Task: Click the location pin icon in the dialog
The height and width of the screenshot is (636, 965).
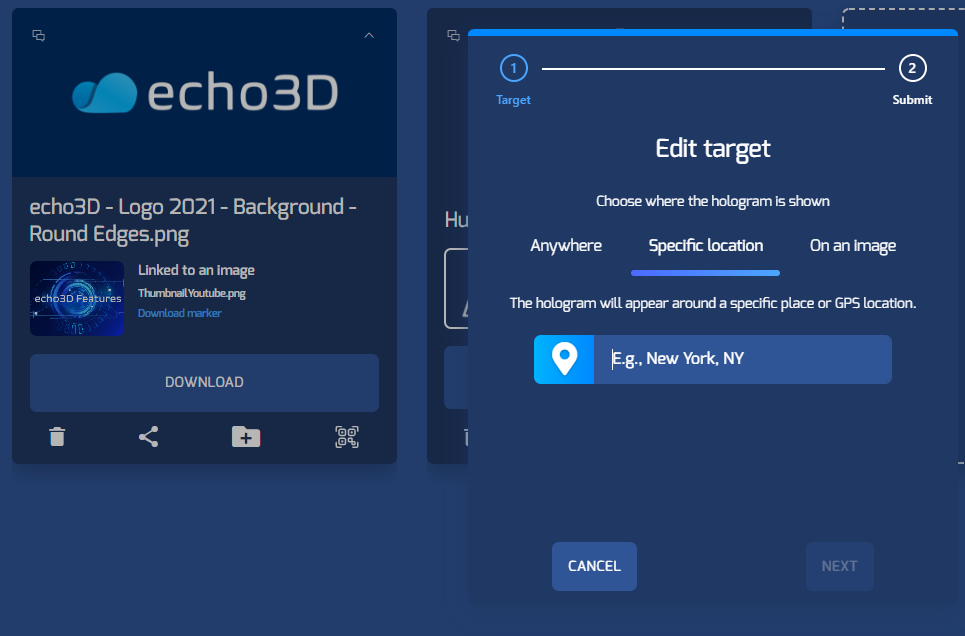Action: [563, 359]
